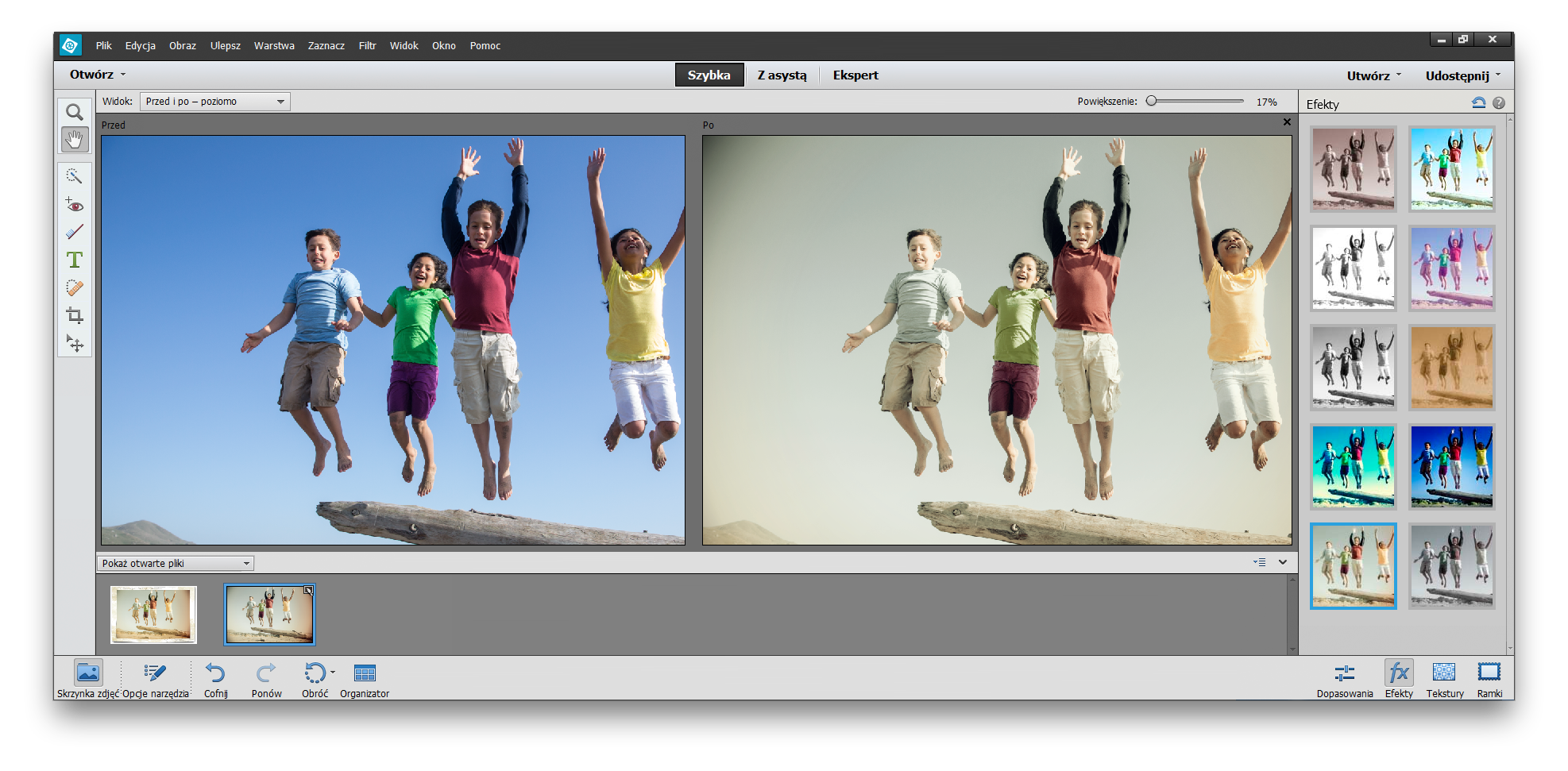
Task: Open the Widok menu
Action: [x=404, y=45]
